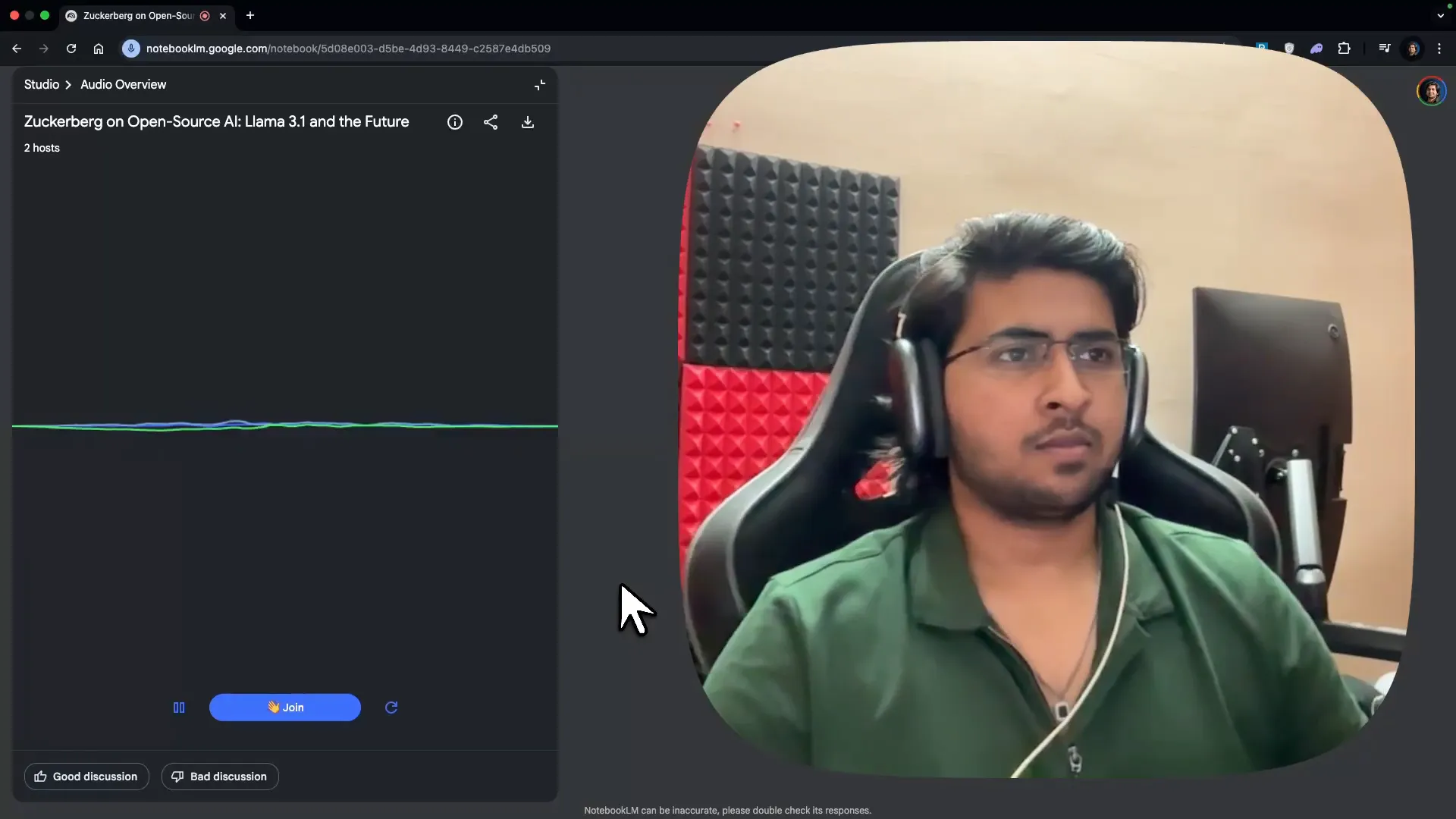Open the Google account avatar on the page
Image resolution: width=1456 pixels, height=819 pixels.
click(x=1432, y=92)
